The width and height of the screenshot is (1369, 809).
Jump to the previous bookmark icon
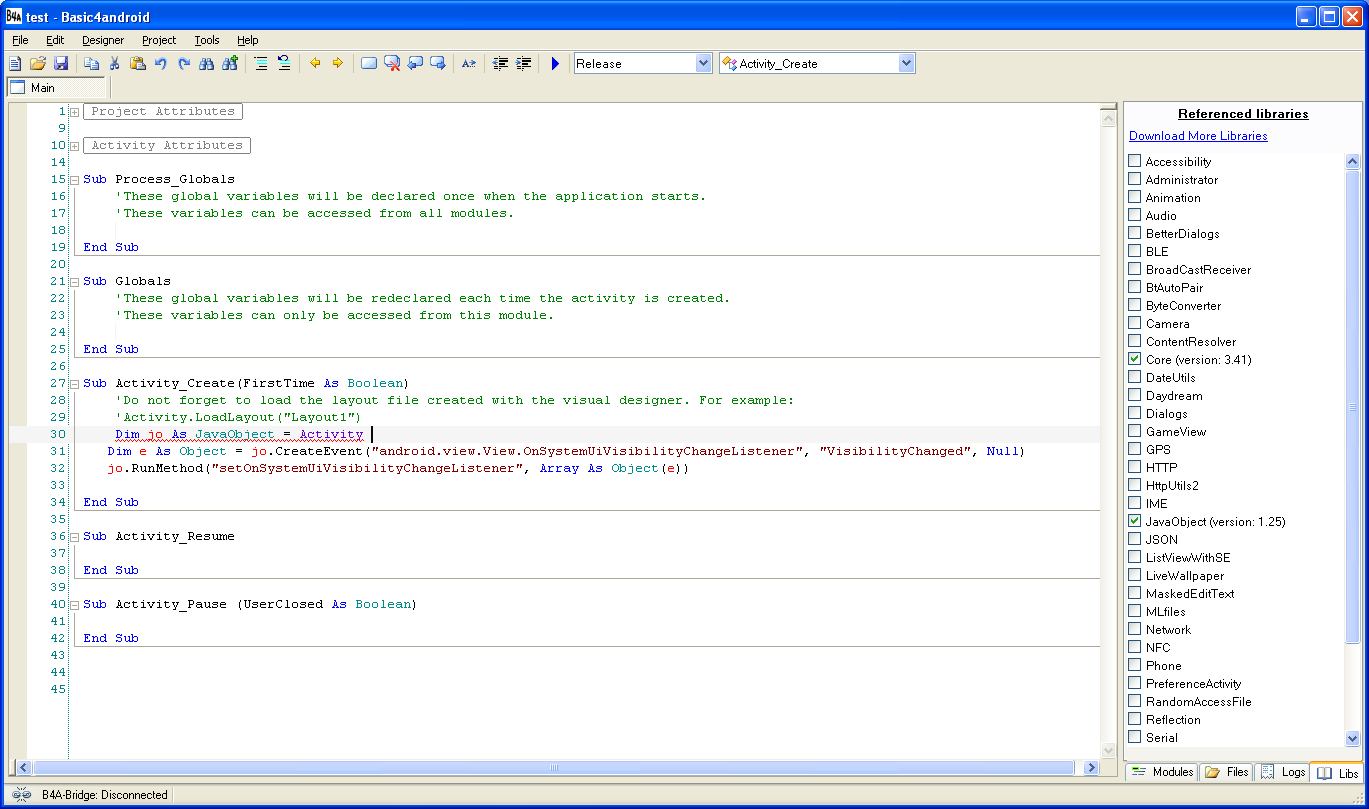tap(415, 63)
